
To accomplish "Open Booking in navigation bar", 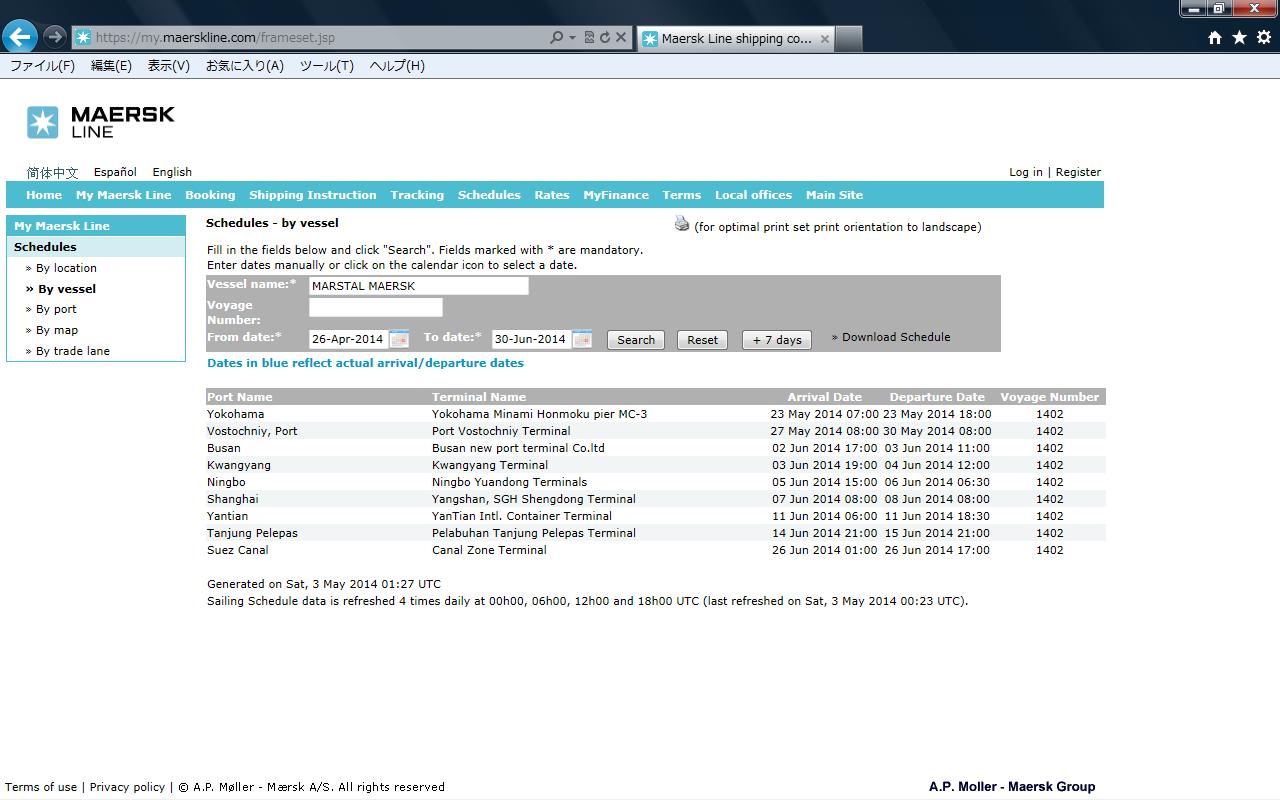I will 210,195.
